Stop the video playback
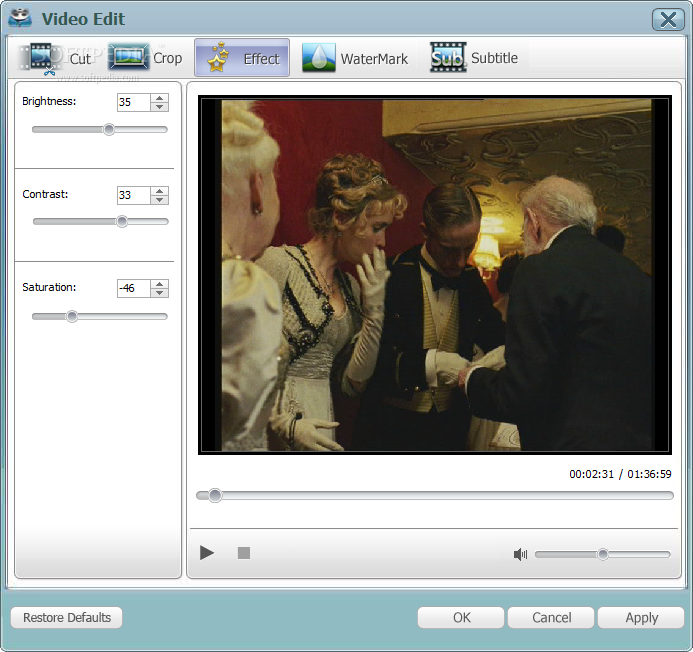 [x=244, y=553]
